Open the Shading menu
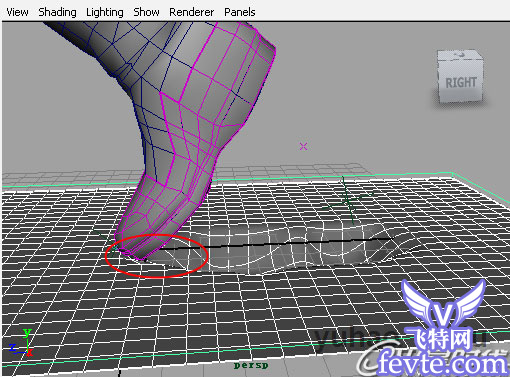The image size is (510, 377). [x=57, y=12]
